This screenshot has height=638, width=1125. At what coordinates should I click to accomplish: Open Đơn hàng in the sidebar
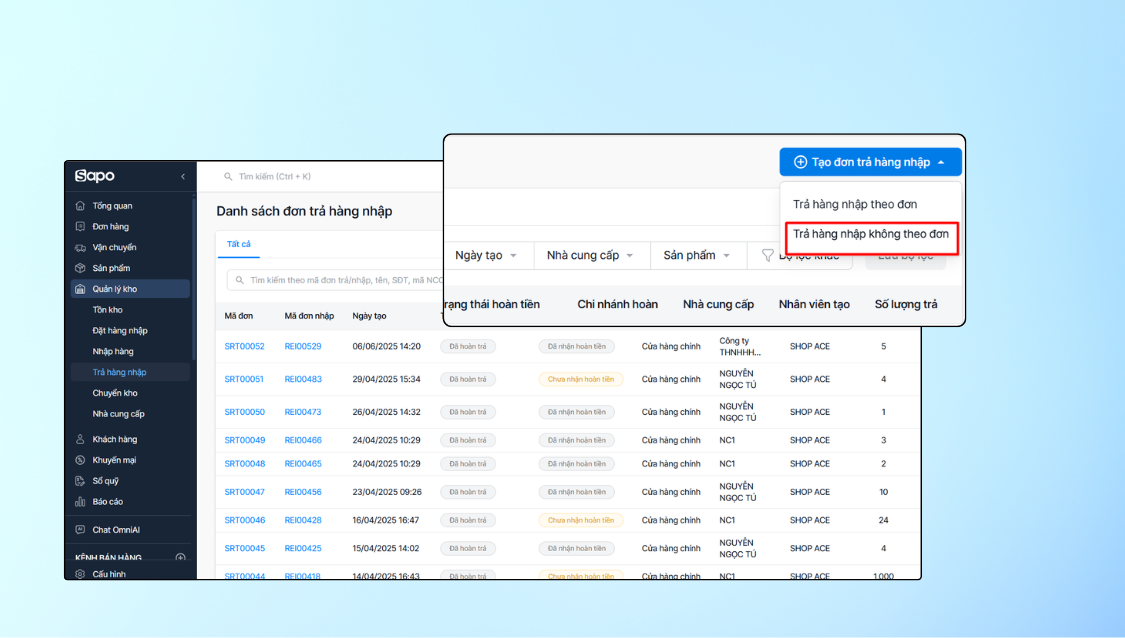110,227
